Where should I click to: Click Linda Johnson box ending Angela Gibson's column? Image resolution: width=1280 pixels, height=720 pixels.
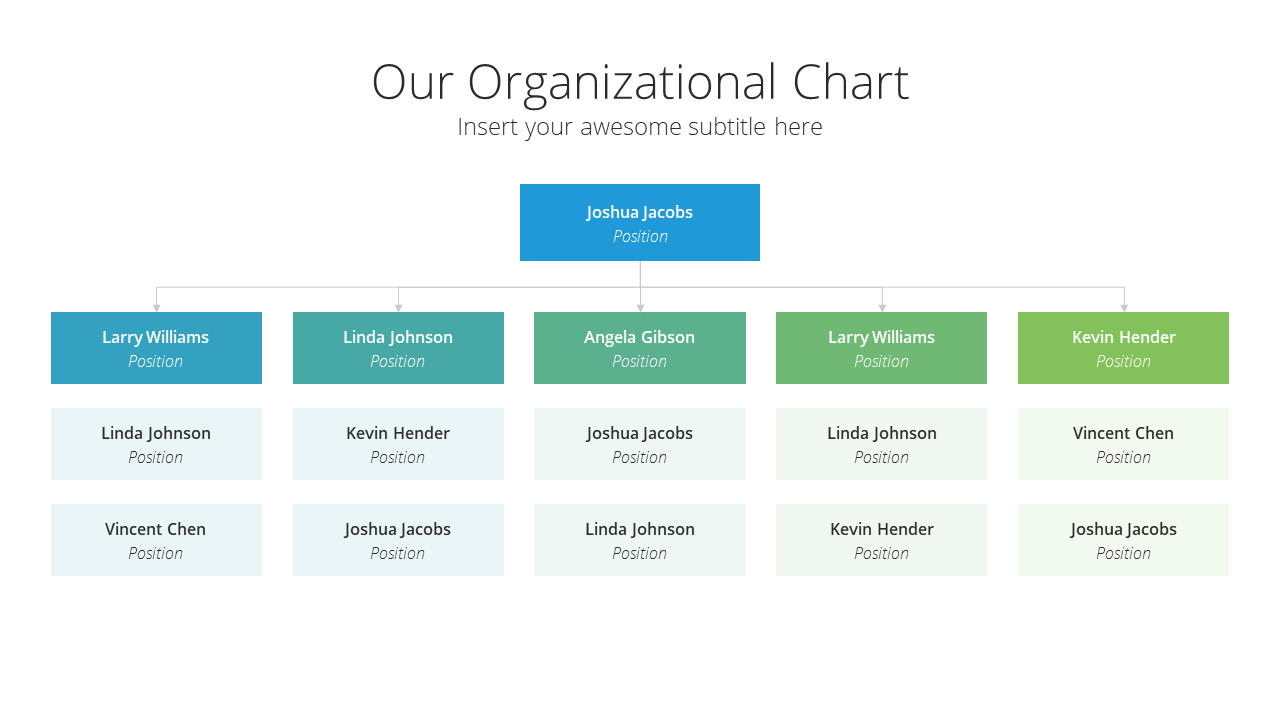pyautogui.click(x=640, y=540)
